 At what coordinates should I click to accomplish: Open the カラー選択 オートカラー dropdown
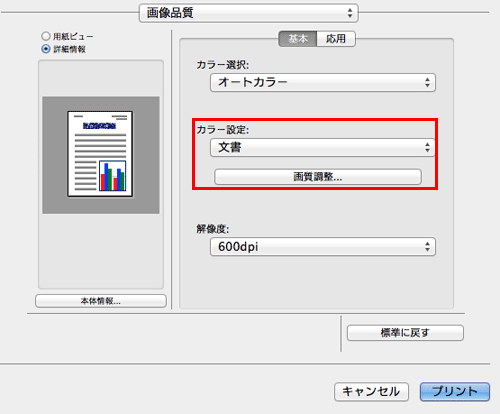click(323, 82)
